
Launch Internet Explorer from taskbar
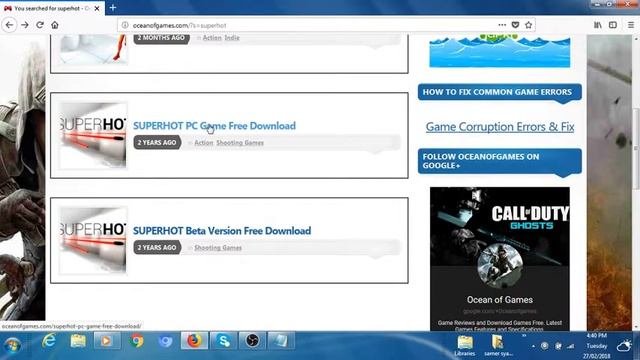49,341
